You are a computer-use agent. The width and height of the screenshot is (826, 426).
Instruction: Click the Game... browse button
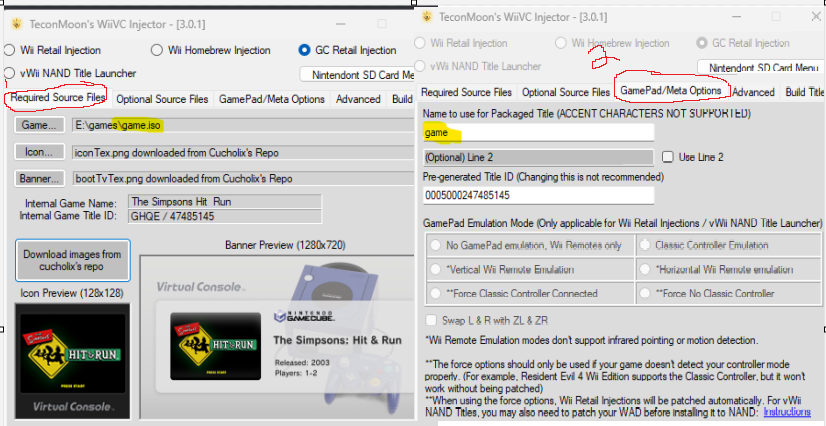(x=40, y=125)
